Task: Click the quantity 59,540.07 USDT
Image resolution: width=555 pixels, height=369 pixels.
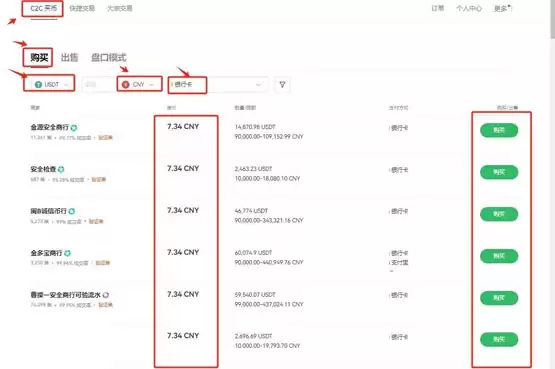Action: coord(255,295)
